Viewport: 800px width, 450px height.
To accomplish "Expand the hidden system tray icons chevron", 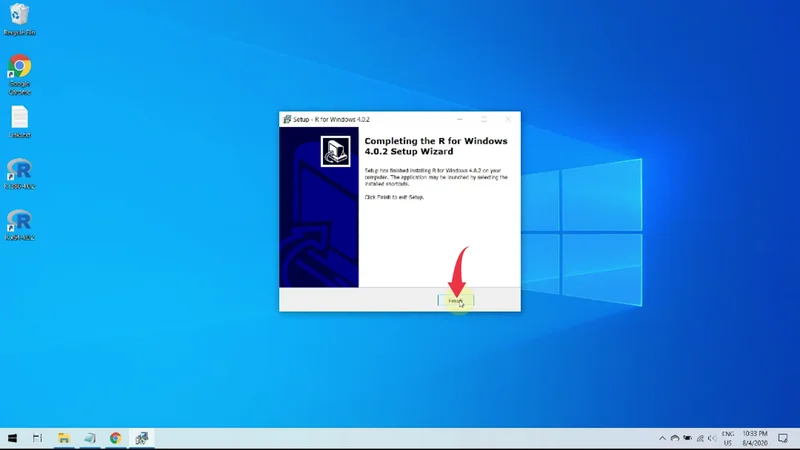I will click(662, 438).
